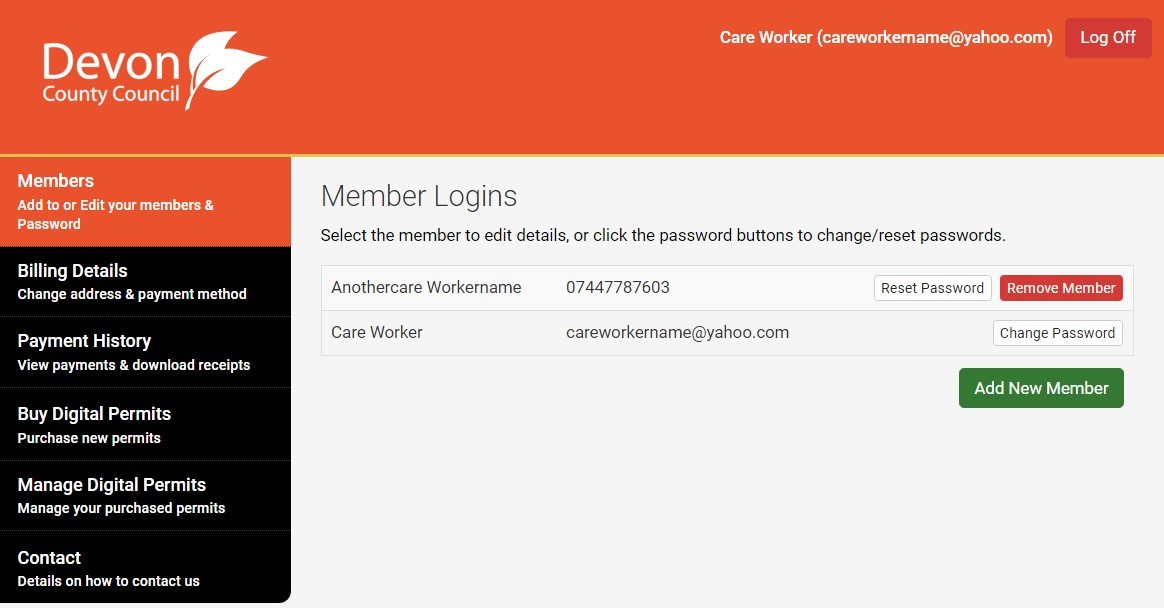The width and height of the screenshot is (1164, 608).
Task: Log off using the Log Off button
Action: click(x=1108, y=38)
